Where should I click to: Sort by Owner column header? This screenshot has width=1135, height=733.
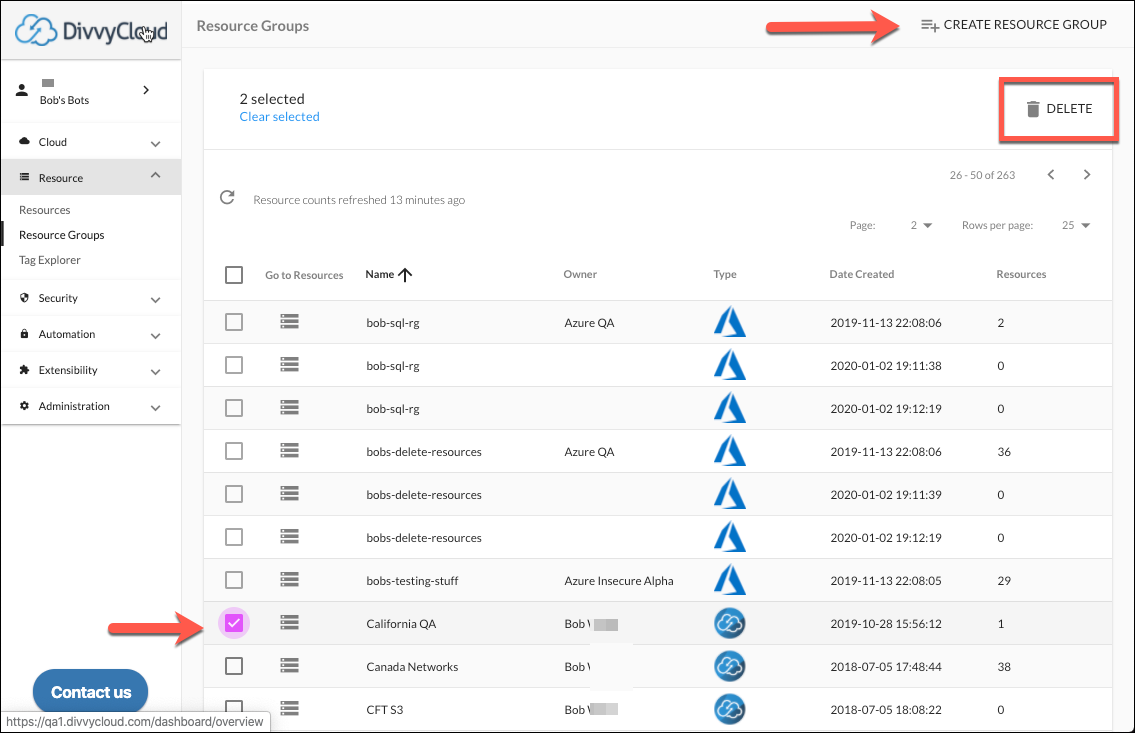coord(580,274)
